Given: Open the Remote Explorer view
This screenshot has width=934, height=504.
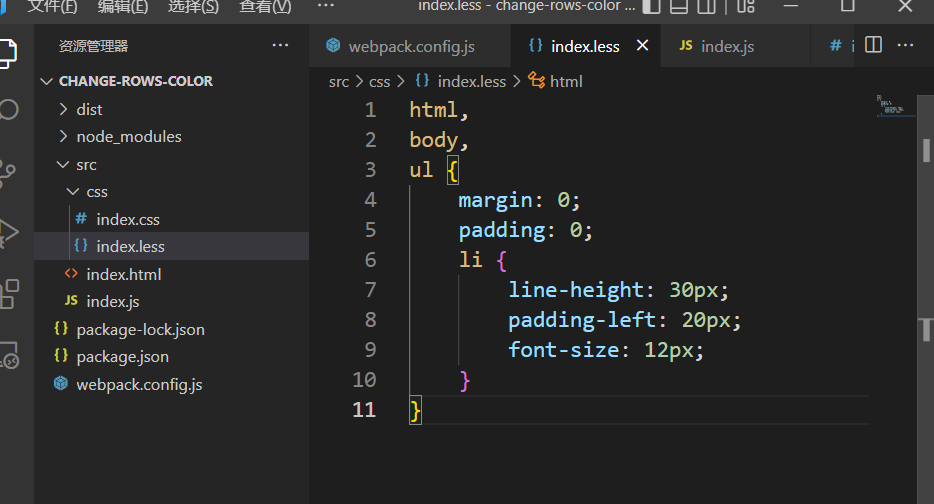Looking at the screenshot, I should (x=8, y=355).
